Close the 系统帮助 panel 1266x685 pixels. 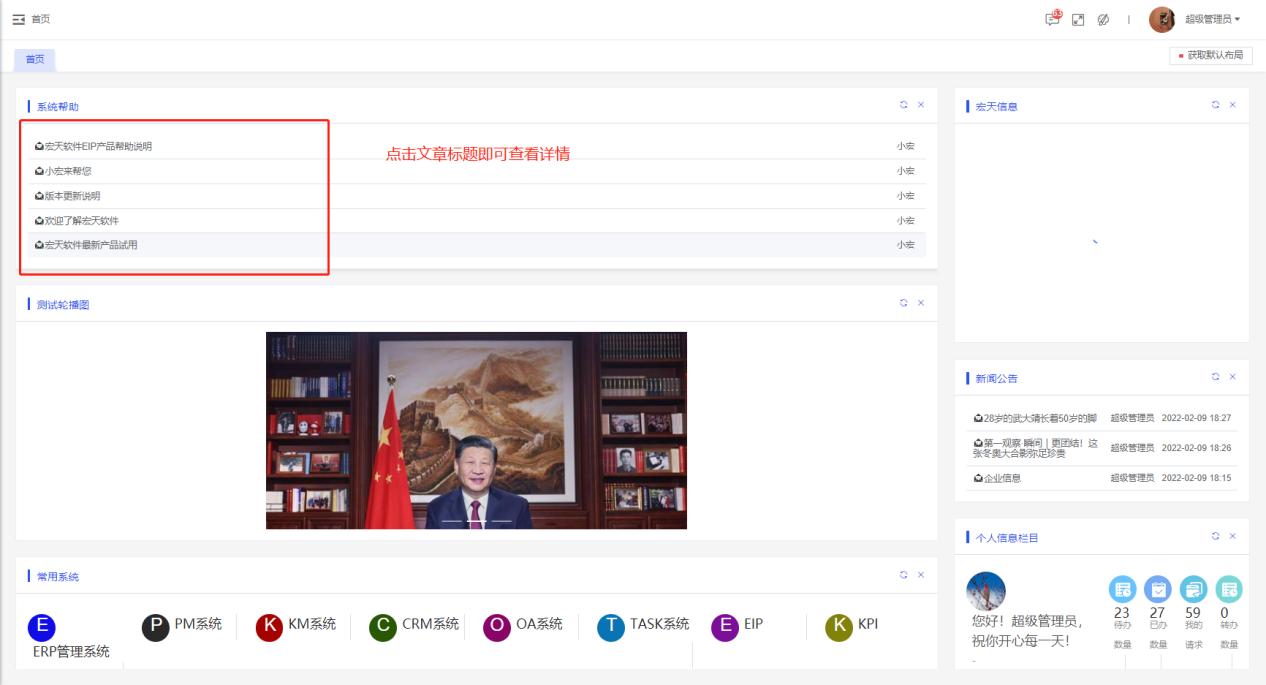pyautogui.click(x=921, y=105)
